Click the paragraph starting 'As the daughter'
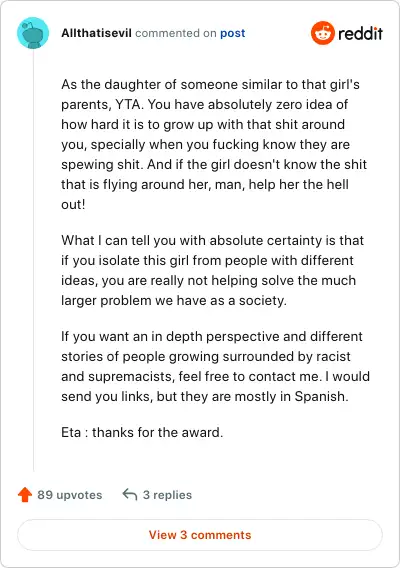The image size is (400, 568). pos(214,145)
